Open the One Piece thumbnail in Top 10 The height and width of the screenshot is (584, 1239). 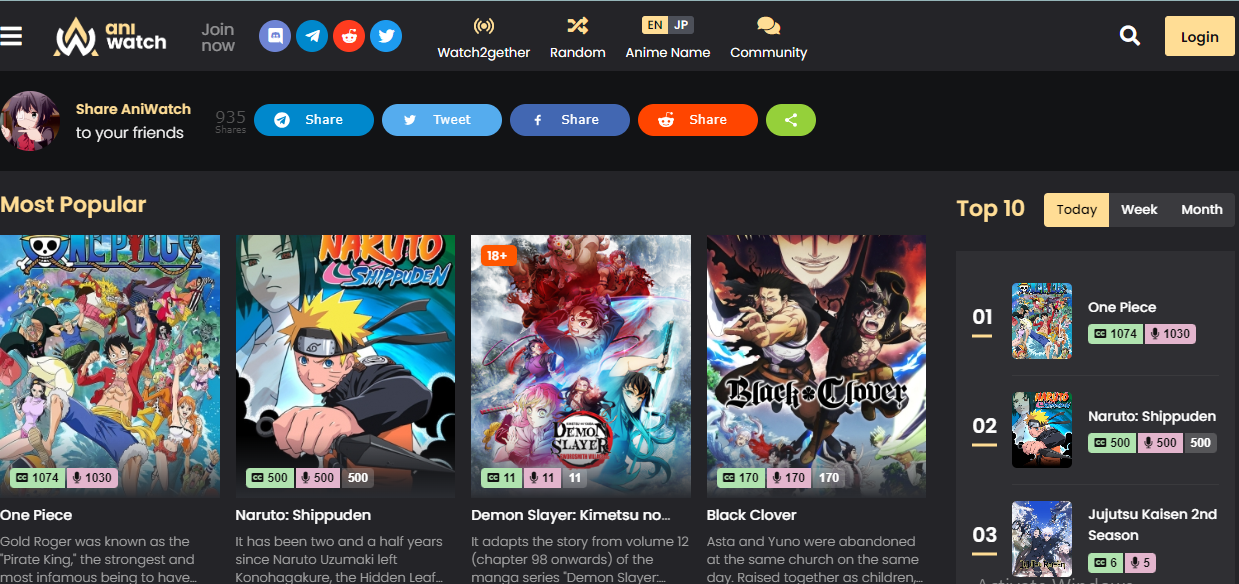click(1041, 321)
